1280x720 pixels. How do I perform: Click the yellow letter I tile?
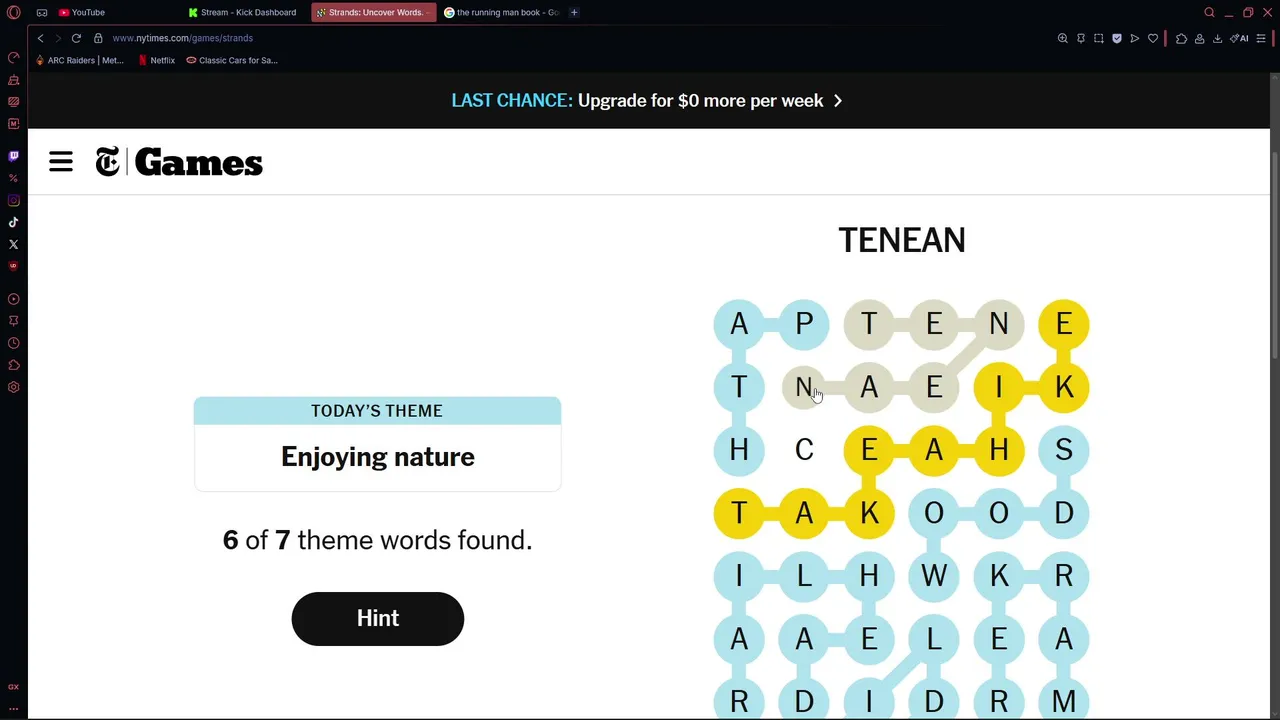tap(999, 387)
